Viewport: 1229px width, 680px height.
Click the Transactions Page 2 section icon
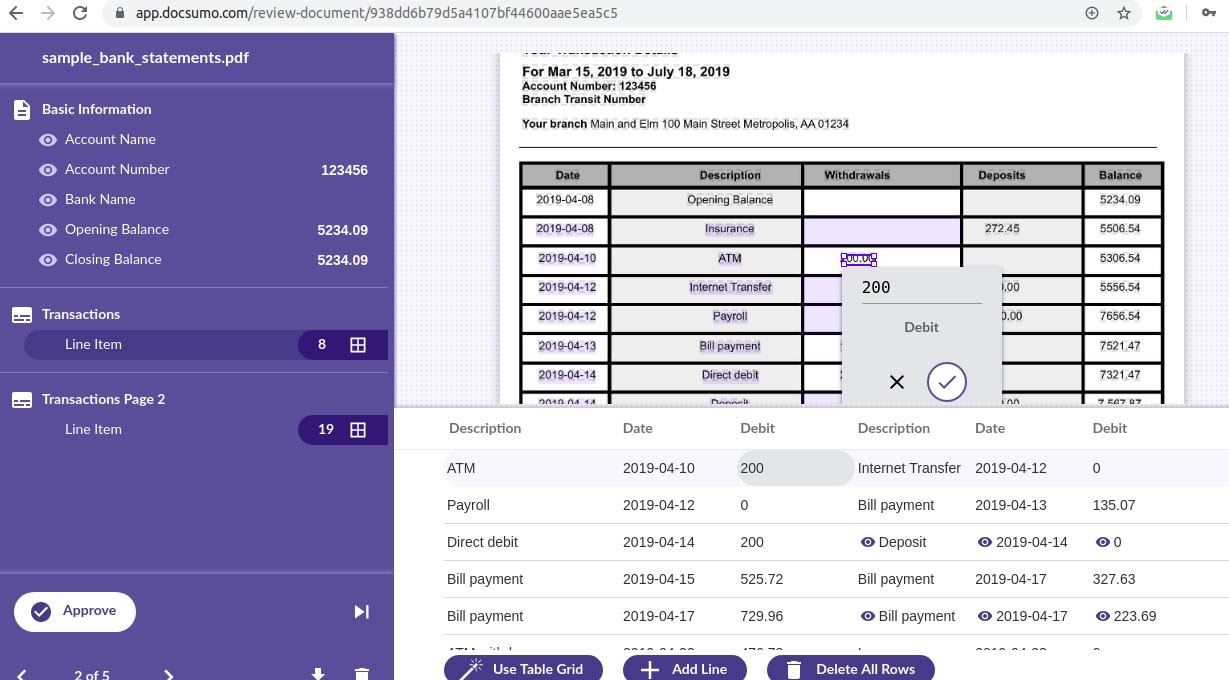click(22, 400)
